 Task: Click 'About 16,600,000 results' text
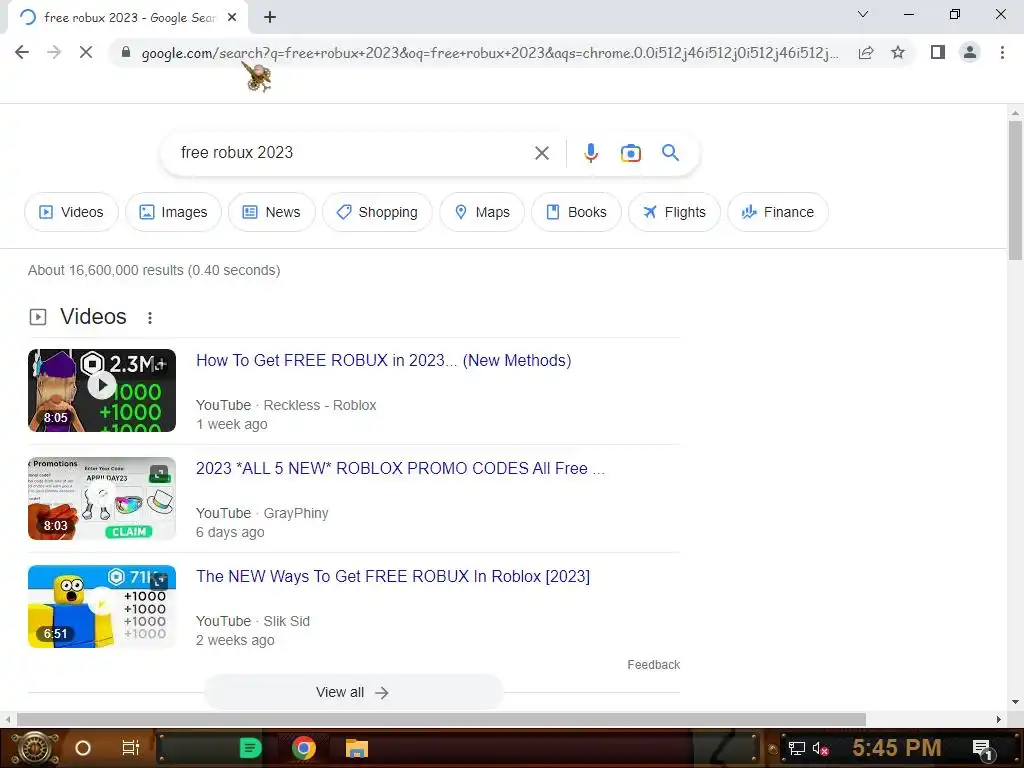point(154,270)
